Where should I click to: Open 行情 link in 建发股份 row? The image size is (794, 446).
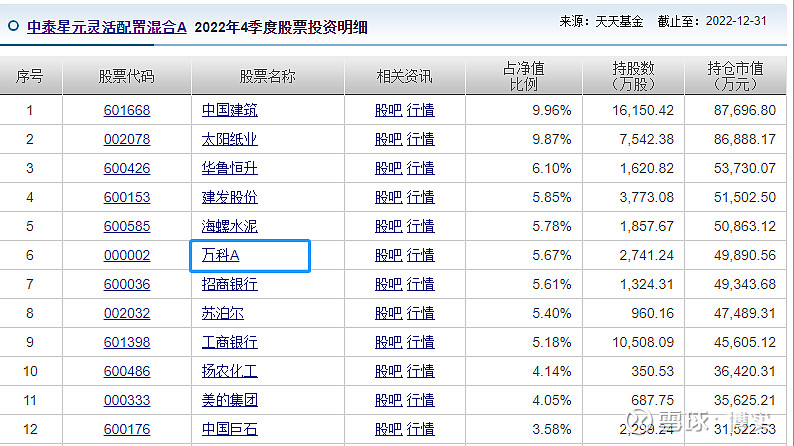click(x=420, y=197)
